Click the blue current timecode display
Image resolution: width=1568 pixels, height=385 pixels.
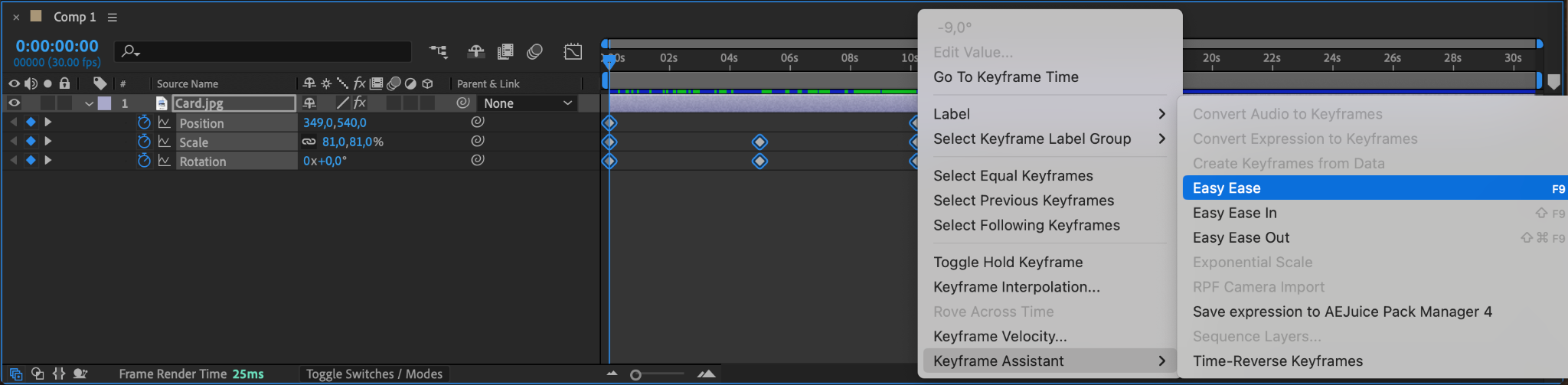pos(57,46)
